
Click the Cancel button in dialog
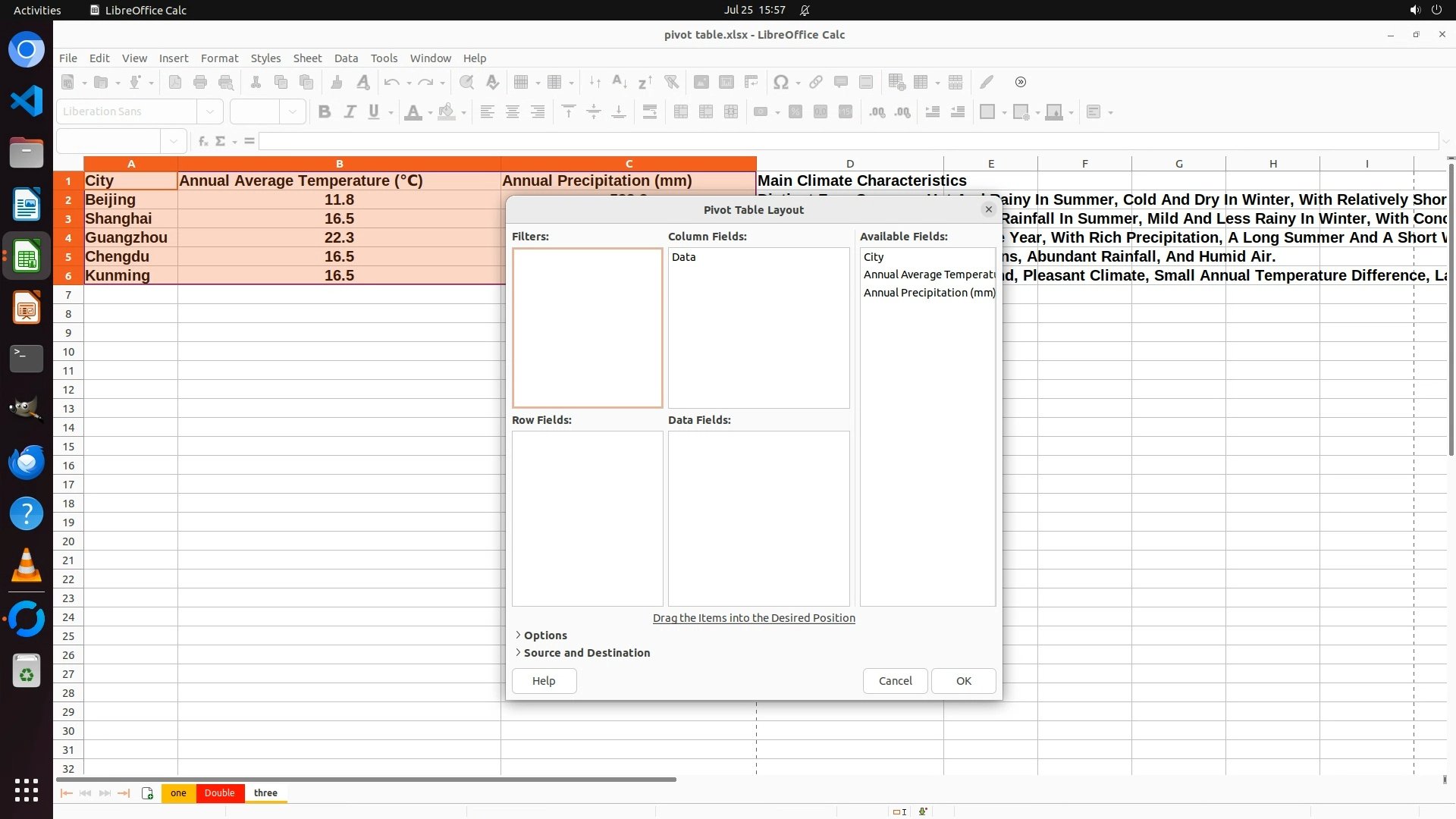coord(895,681)
